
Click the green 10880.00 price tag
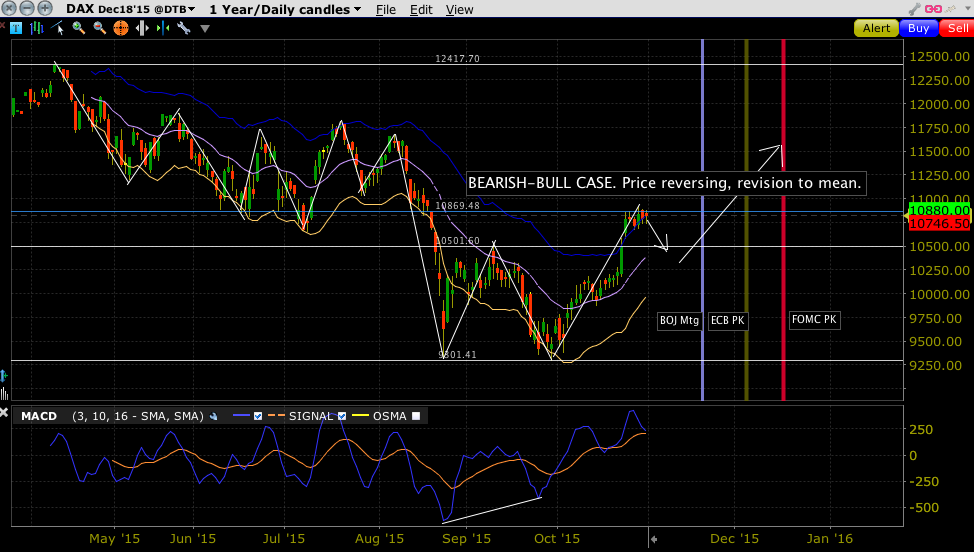tap(939, 210)
